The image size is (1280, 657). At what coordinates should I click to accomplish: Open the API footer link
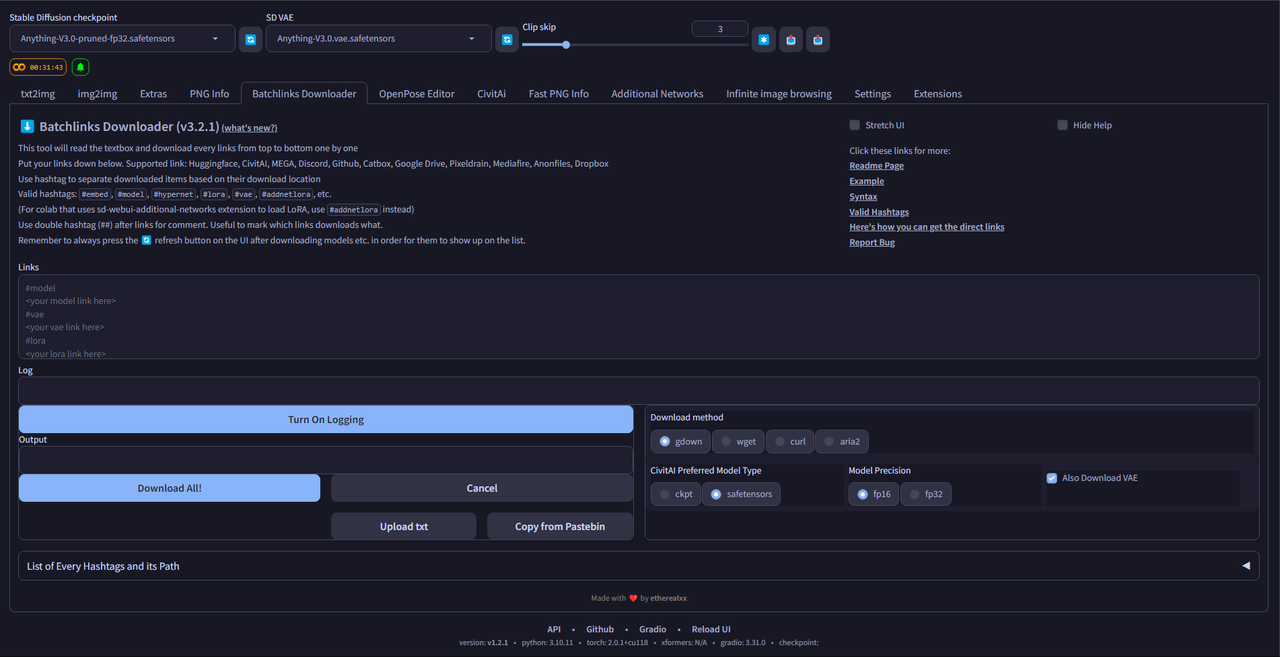[x=554, y=629]
